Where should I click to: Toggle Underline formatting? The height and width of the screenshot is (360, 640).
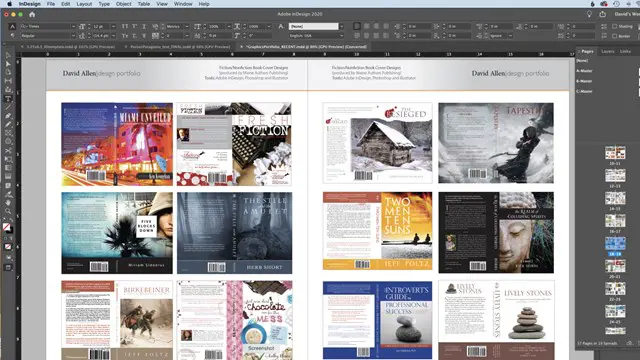tap(144, 26)
